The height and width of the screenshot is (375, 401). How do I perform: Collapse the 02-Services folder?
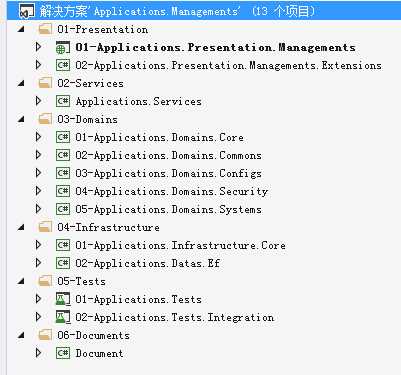point(22,83)
